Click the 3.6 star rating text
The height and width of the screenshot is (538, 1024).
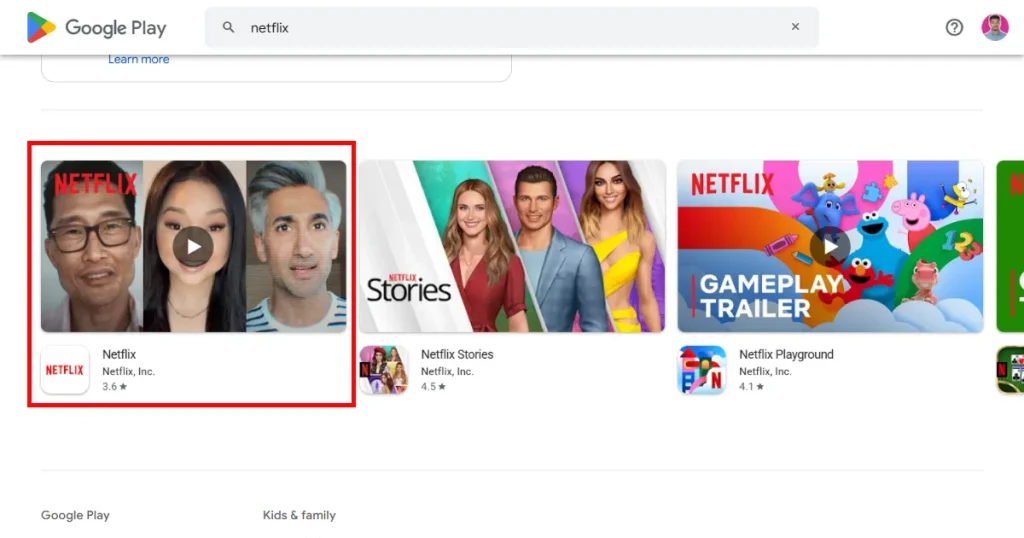(114, 387)
